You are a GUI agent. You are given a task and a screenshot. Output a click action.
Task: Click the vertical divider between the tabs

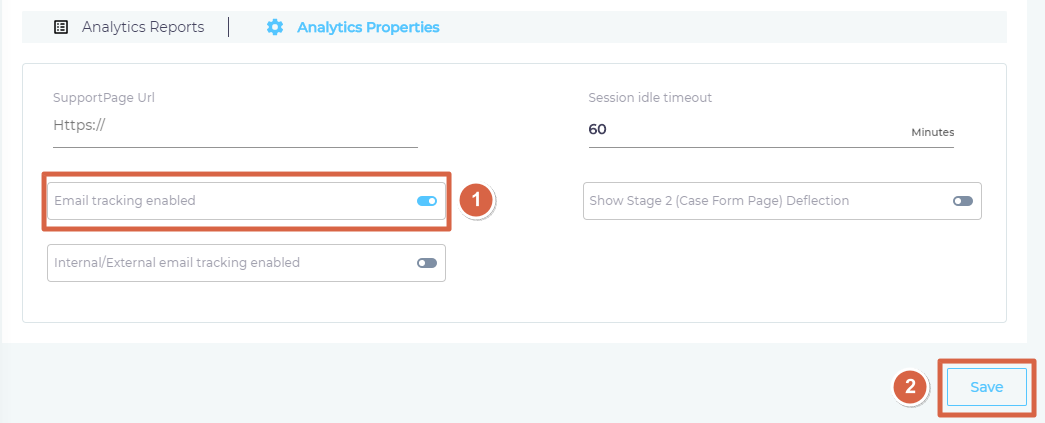coord(229,27)
